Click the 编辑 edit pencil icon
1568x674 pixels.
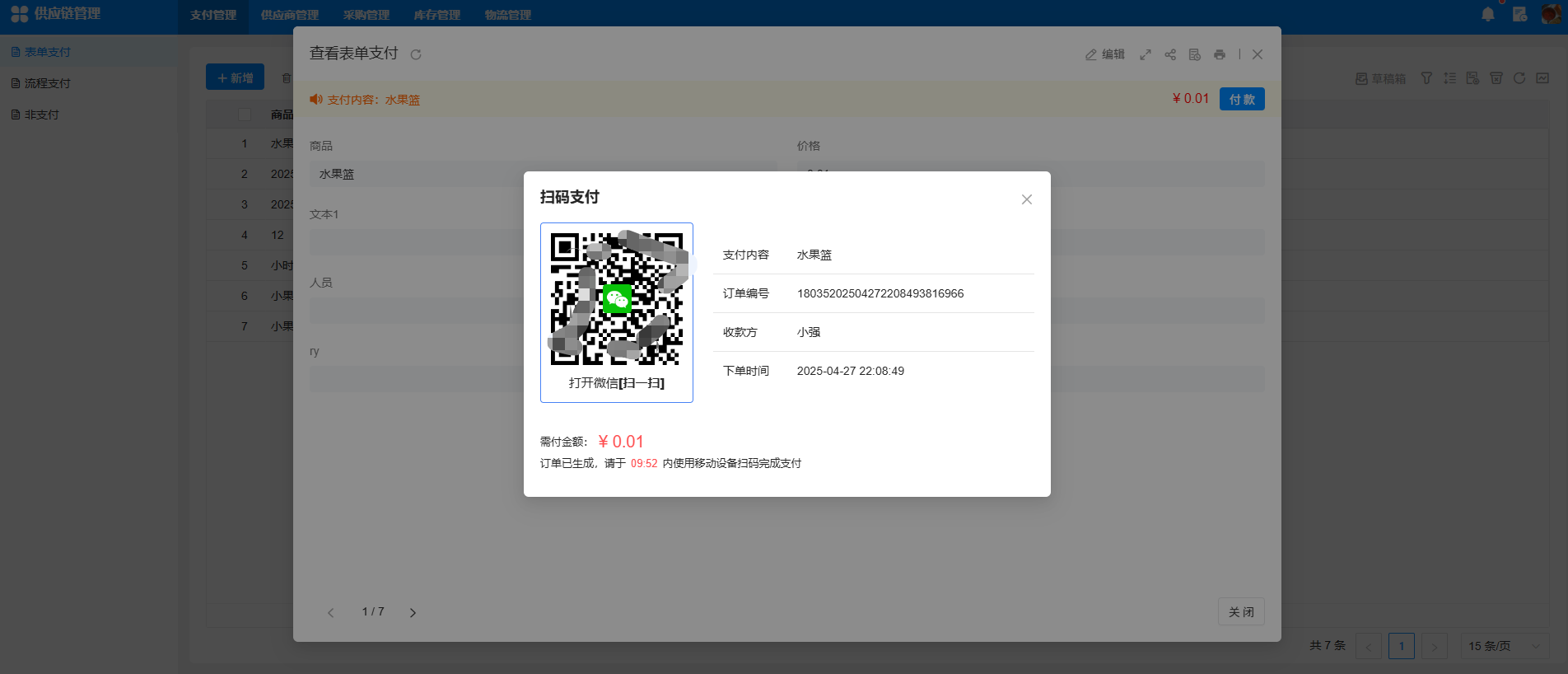click(x=1091, y=54)
